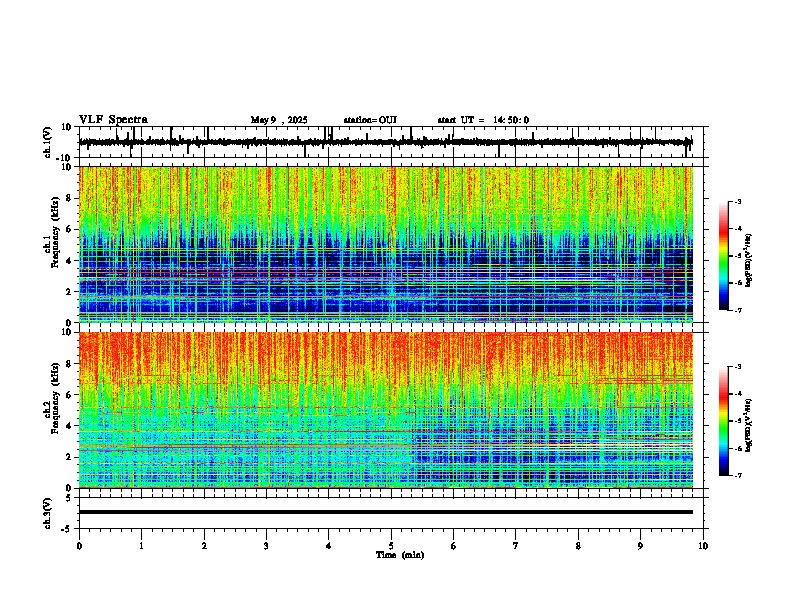Viewport: 792px width, 612px height.
Task: Click the "VLF Spectra" plot title
Action: click(113, 120)
